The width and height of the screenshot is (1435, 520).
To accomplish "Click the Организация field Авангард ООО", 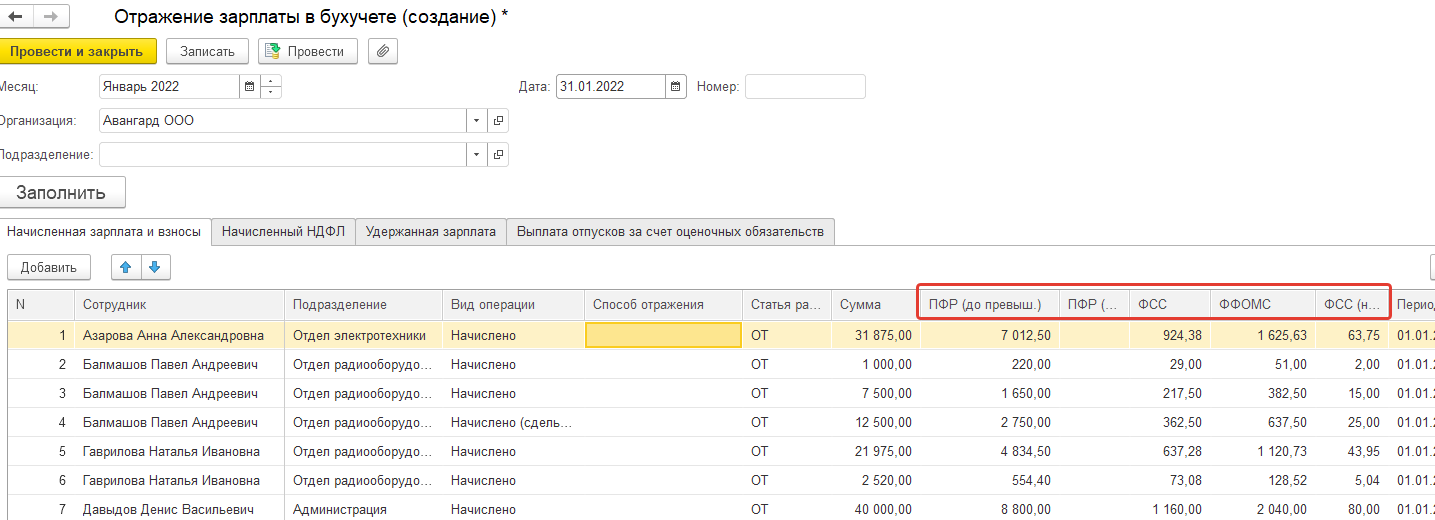I will point(283,121).
